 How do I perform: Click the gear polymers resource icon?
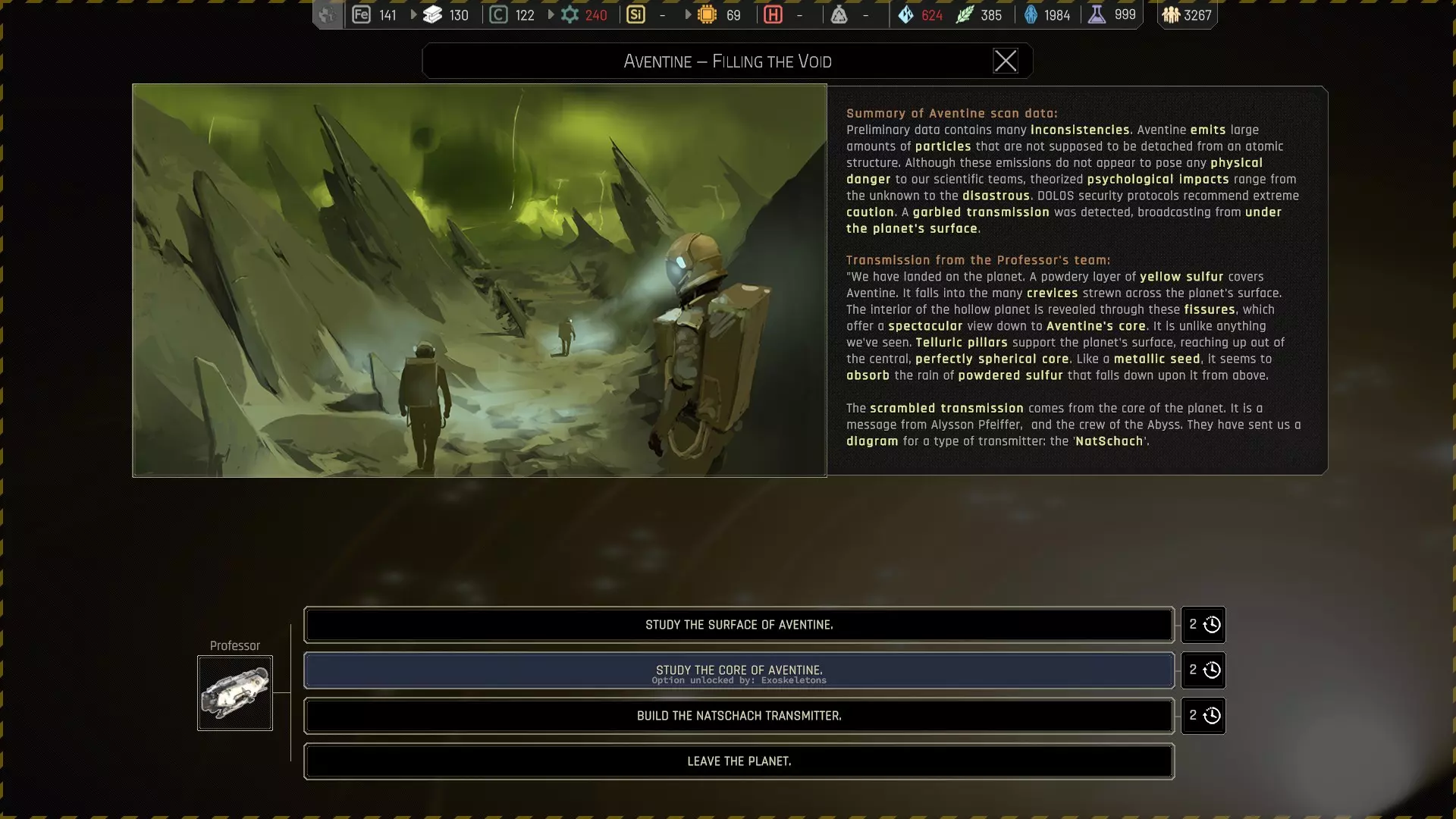[570, 15]
